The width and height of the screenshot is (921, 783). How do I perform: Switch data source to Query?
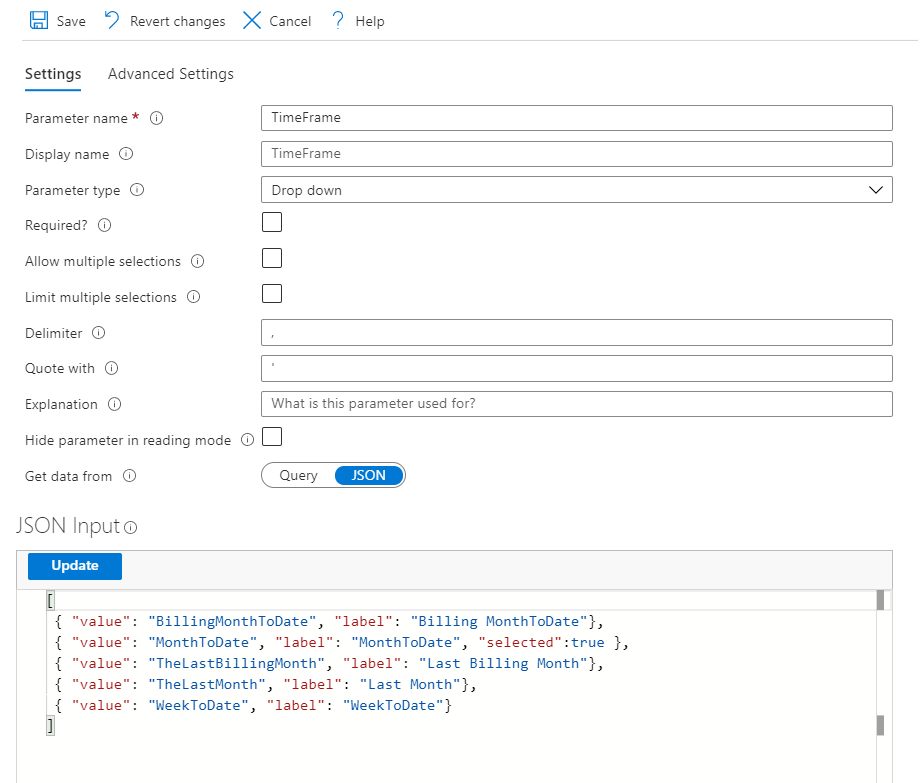298,475
